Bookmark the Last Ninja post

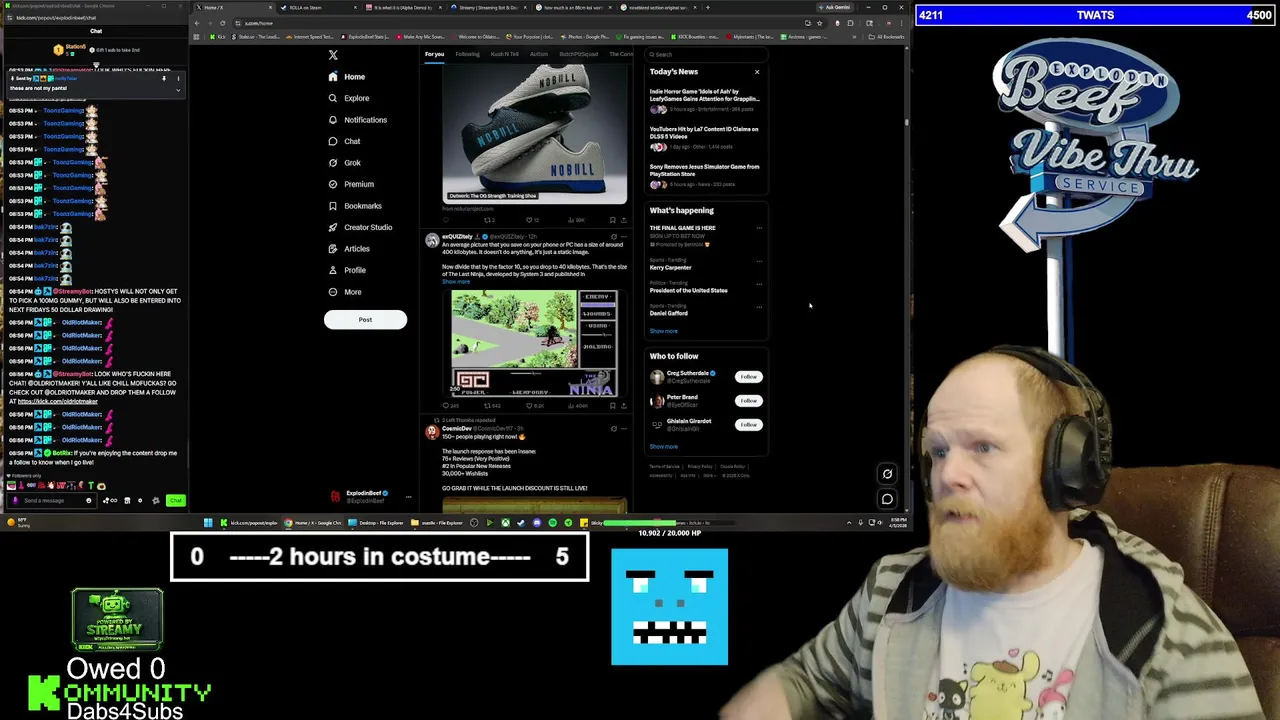tap(613, 406)
